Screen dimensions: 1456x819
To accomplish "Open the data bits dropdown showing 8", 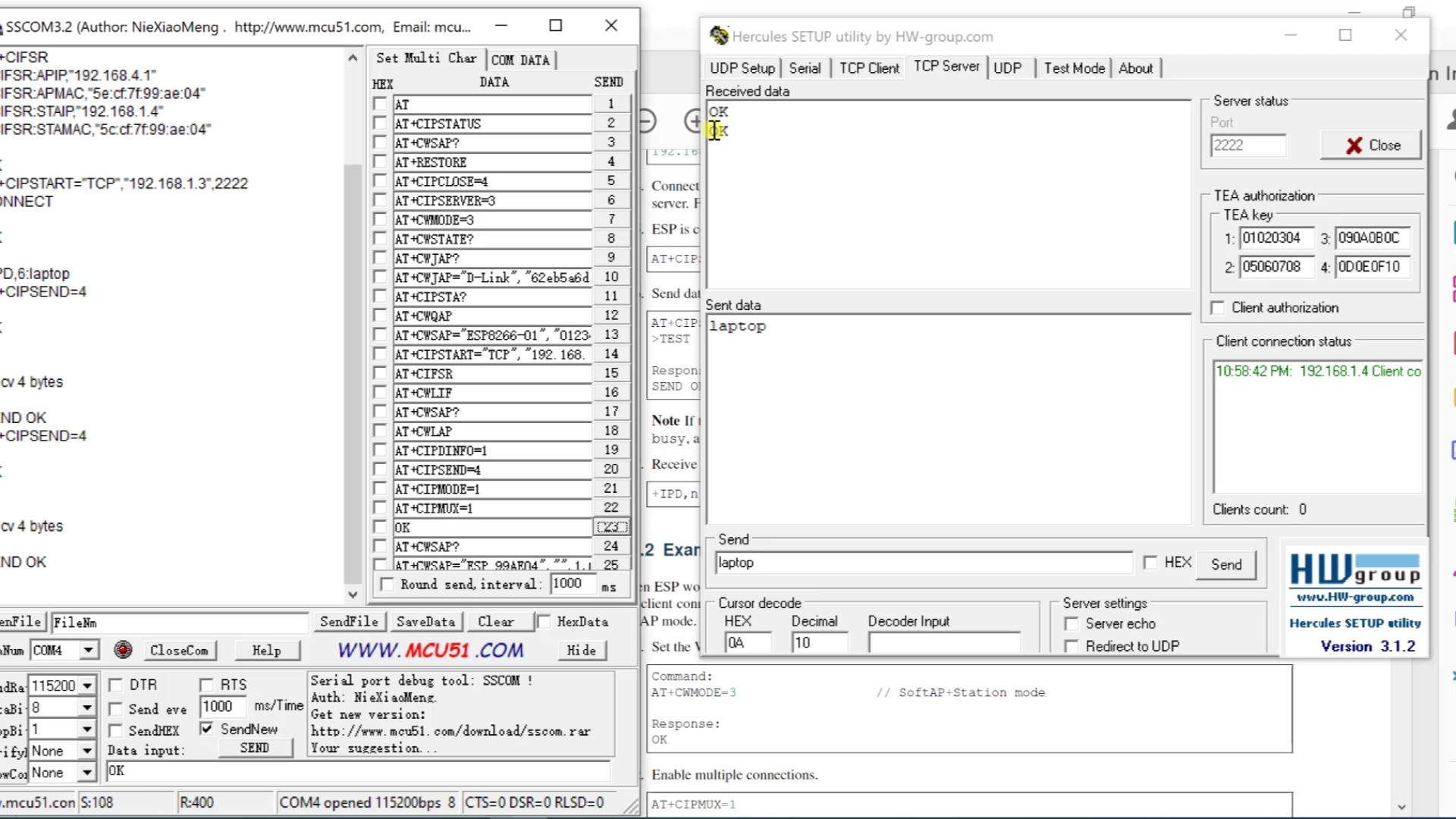I will coord(87,708).
